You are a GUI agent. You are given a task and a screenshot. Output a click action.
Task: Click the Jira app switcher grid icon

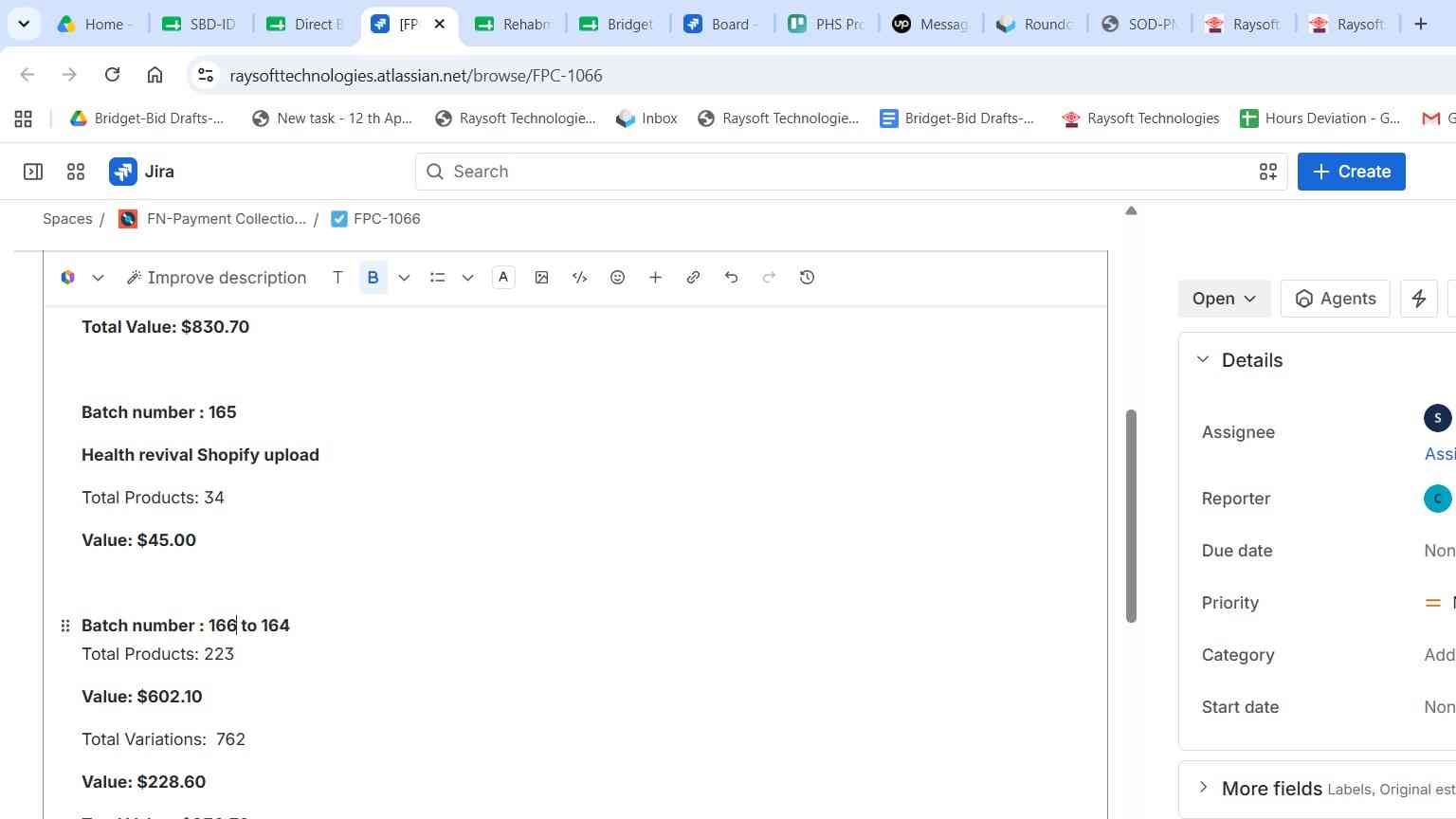76,172
